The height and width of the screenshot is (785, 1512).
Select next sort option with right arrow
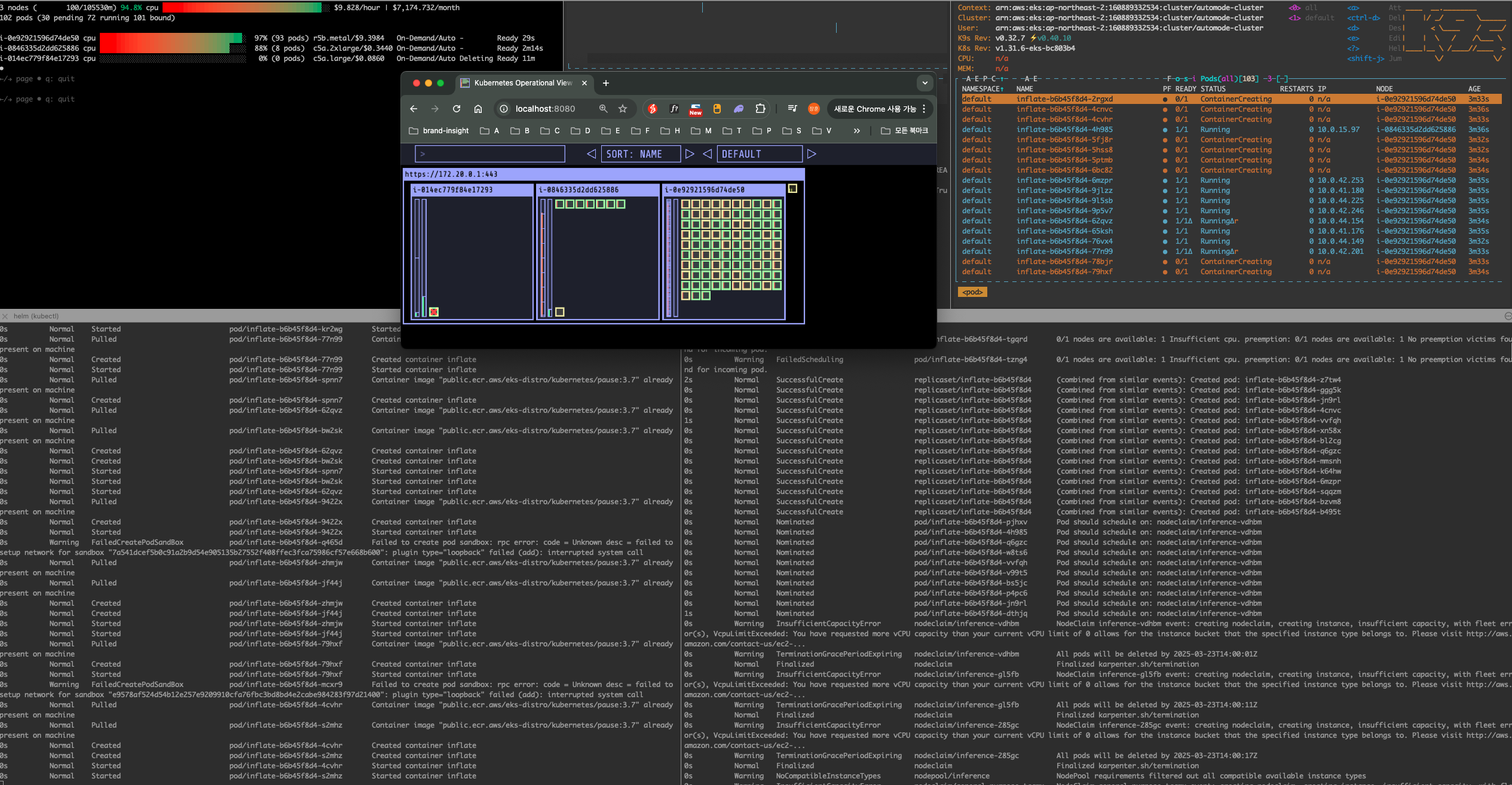pyautogui.click(x=690, y=154)
